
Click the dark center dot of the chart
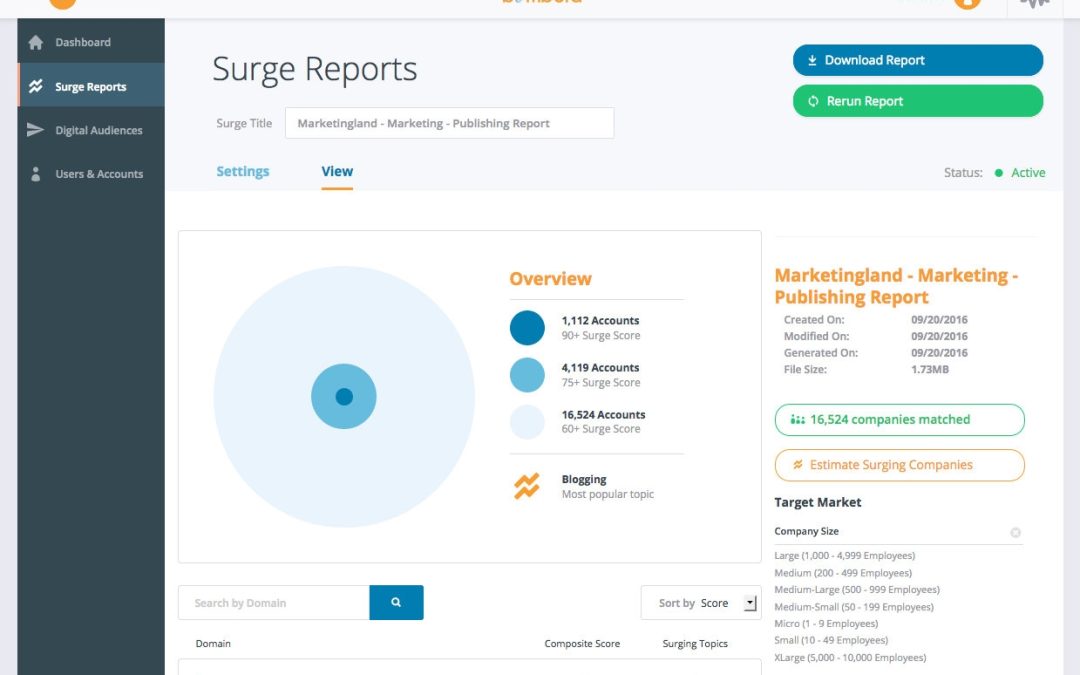[x=344, y=397]
